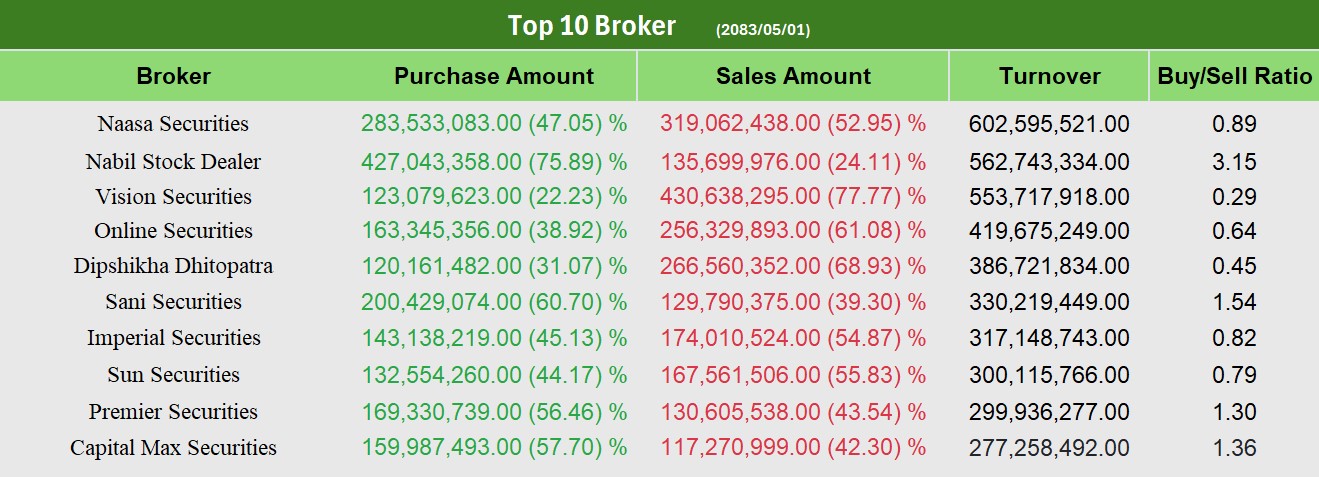Open Sun Securities broker entry
Image resolution: width=1319 pixels, height=477 pixels.
click(173, 375)
